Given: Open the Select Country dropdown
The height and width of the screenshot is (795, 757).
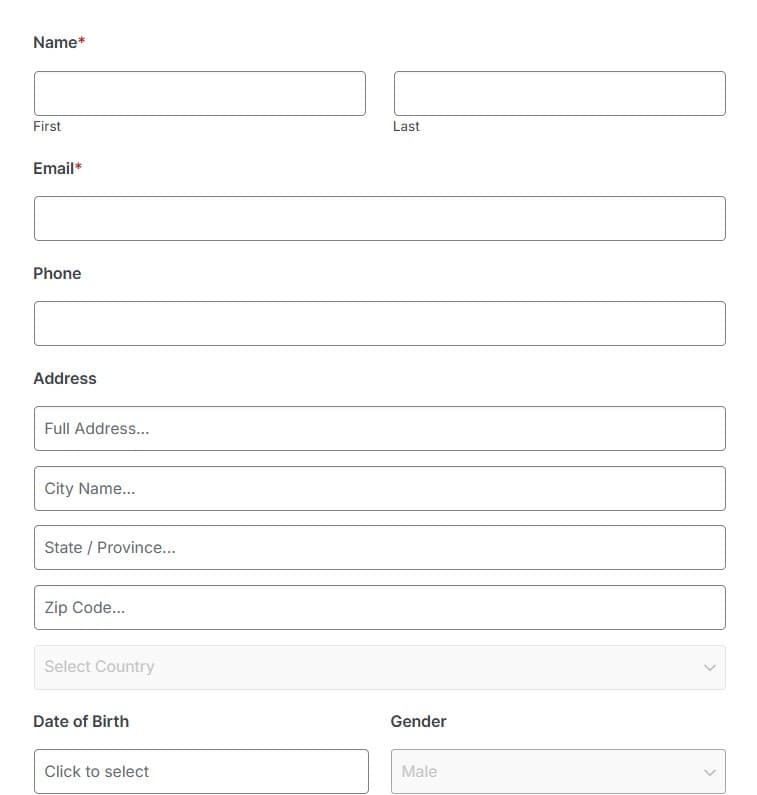Looking at the screenshot, I should click(380, 667).
